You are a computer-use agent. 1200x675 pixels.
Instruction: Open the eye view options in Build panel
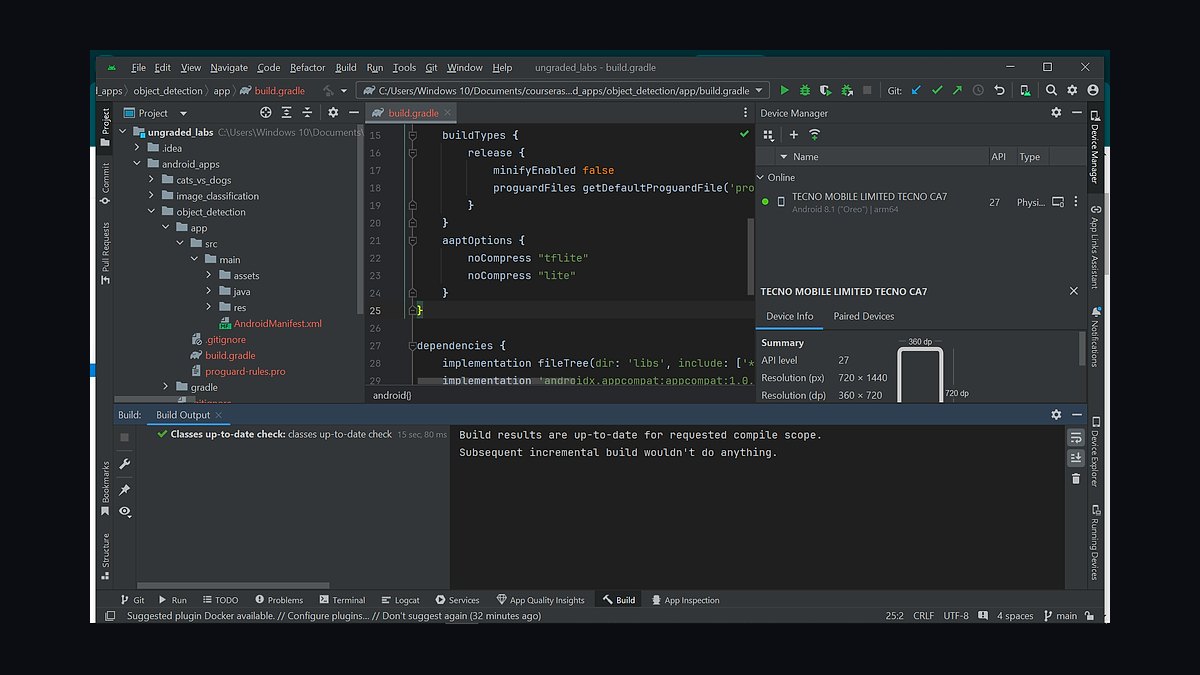click(x=124, y=511)
